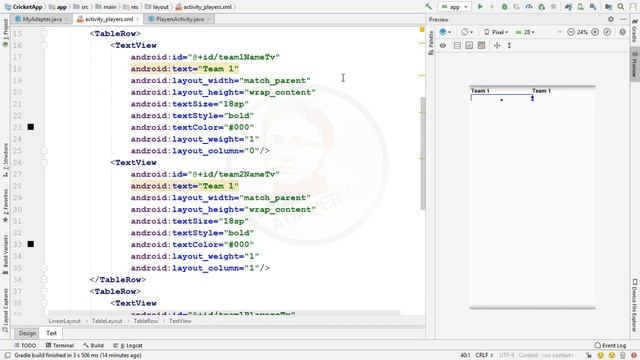Open the Pixel device dropdown
640x360 pixels.
pyautogui.click(x=496, y=32)
